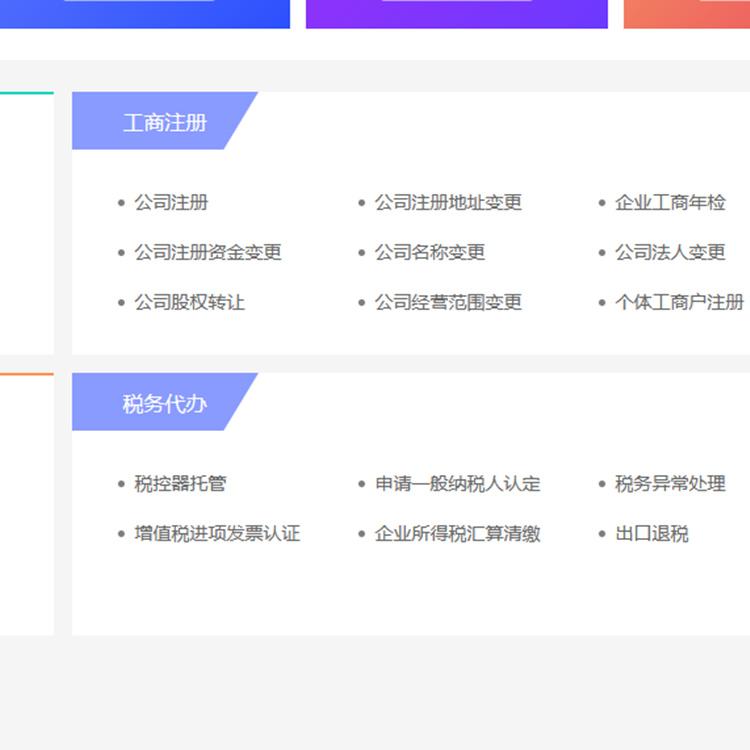The width and height of the screenshot is (750, 750).
Task: Open the 税务异常处理 link
Action: [670, 484]
